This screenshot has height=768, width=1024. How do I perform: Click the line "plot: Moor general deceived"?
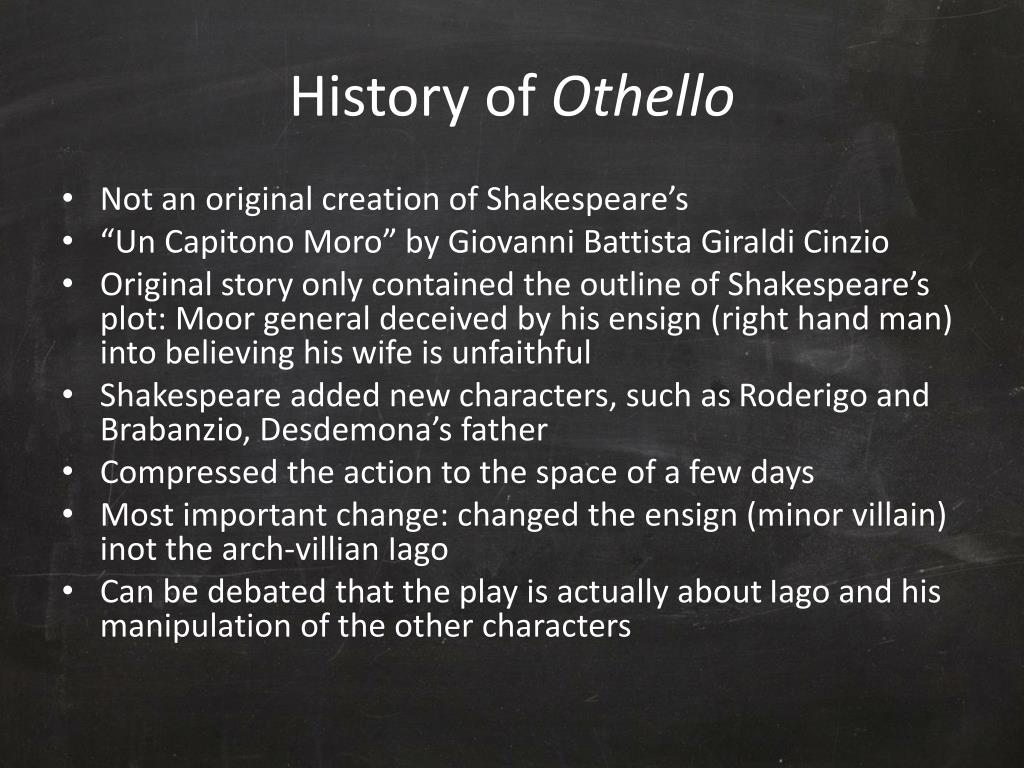(526, 319)
